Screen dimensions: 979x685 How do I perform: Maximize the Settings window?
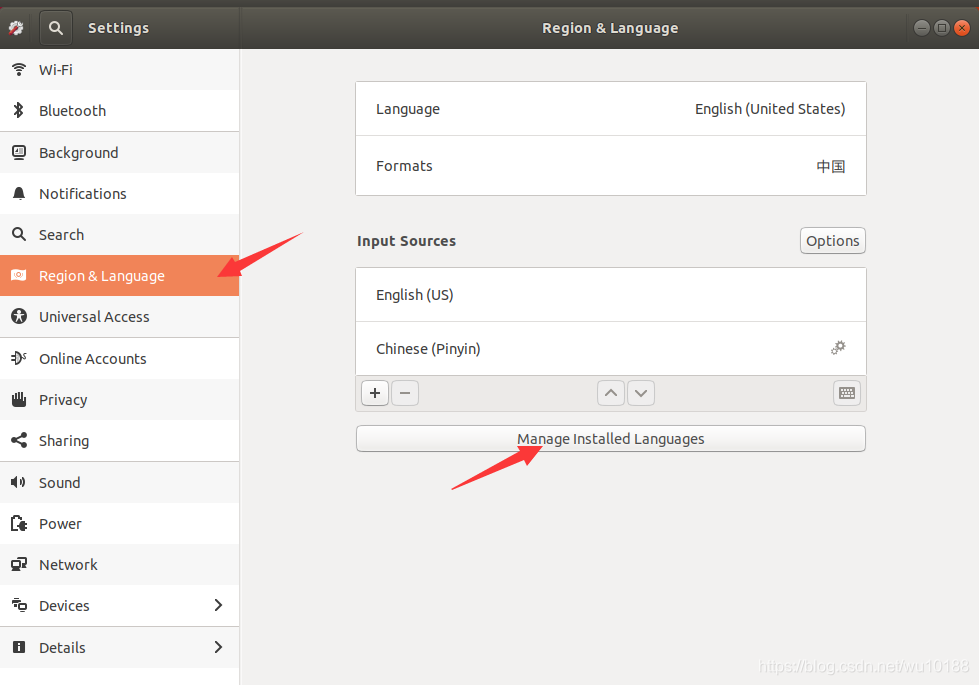(x=942, y=27)
